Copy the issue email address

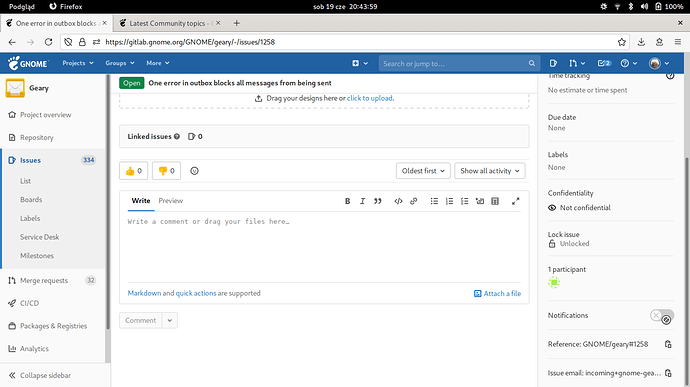[668, 373]
